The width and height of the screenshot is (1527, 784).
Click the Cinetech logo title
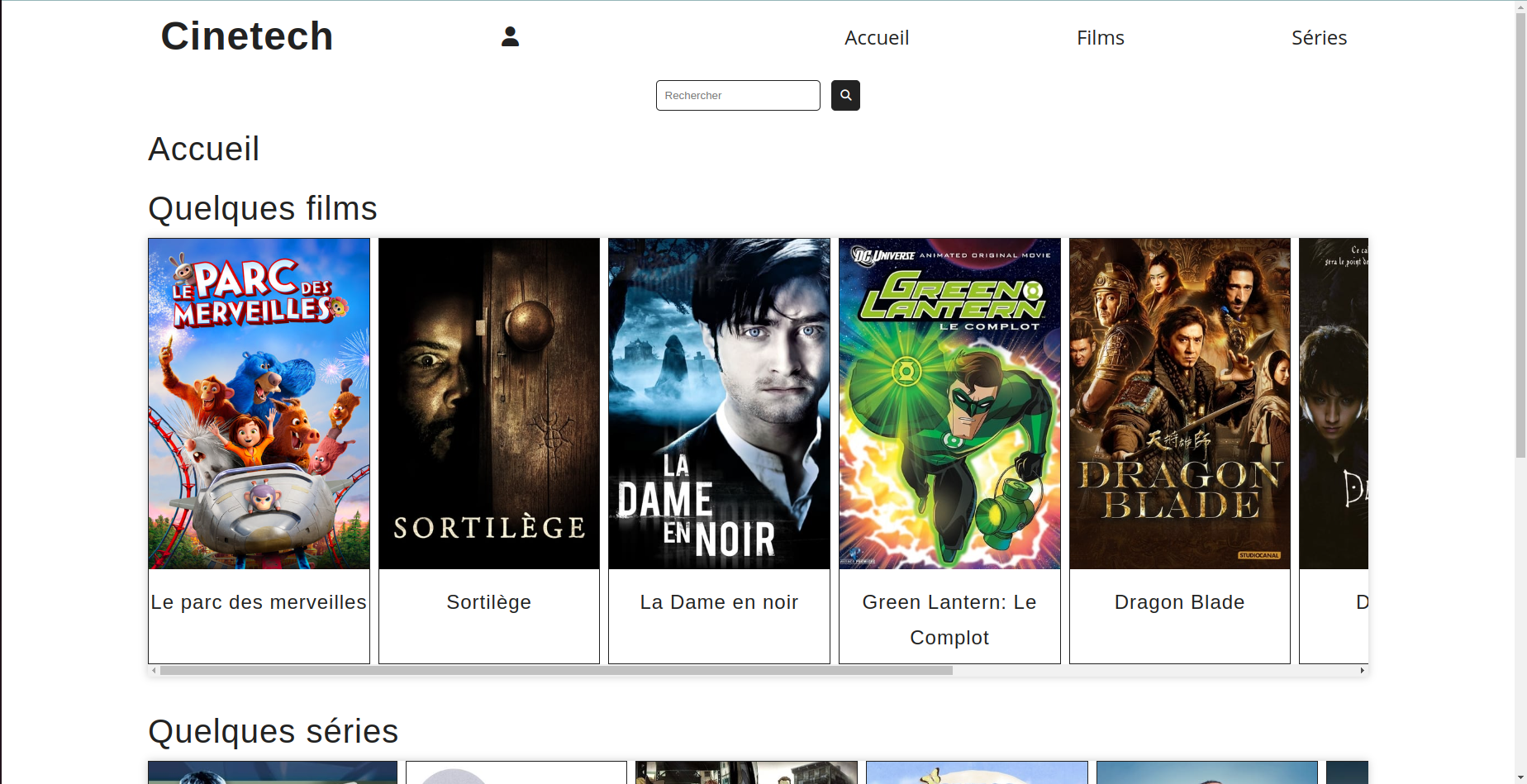pos(247,36)
